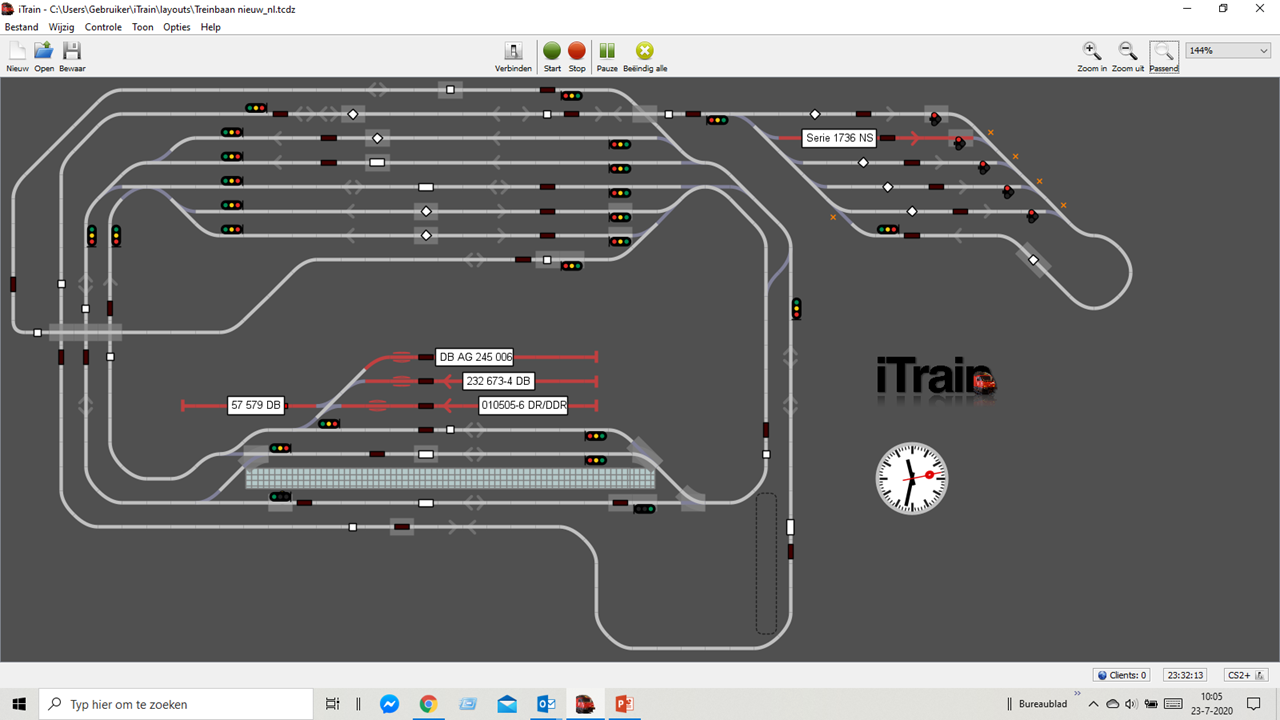
Task: Open the Mail app from taskbar
Action: 507,704
